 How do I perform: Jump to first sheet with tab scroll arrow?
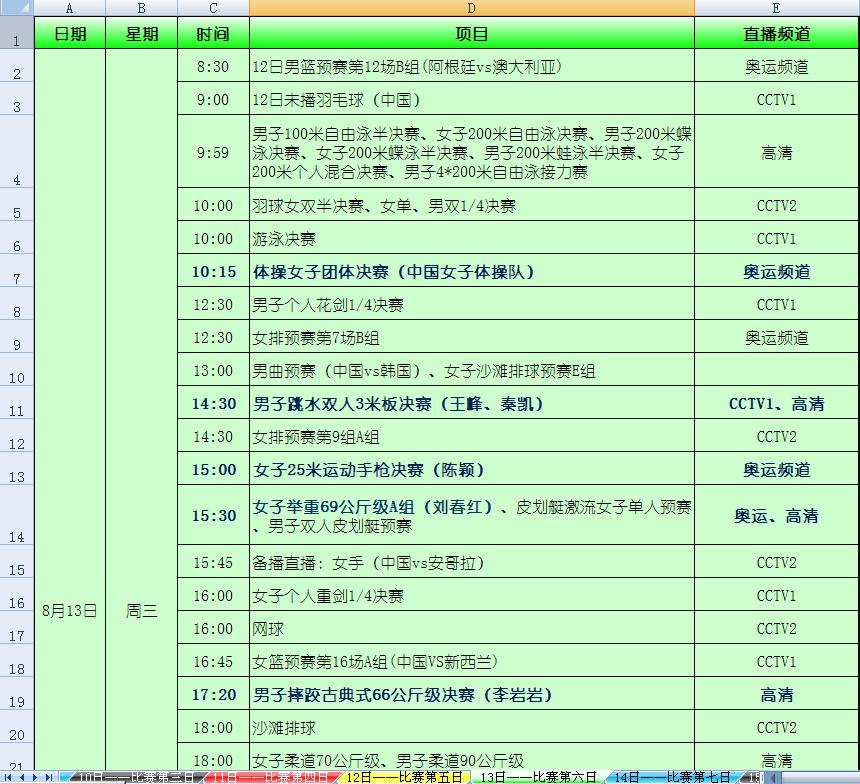click(x=9, y=777)
